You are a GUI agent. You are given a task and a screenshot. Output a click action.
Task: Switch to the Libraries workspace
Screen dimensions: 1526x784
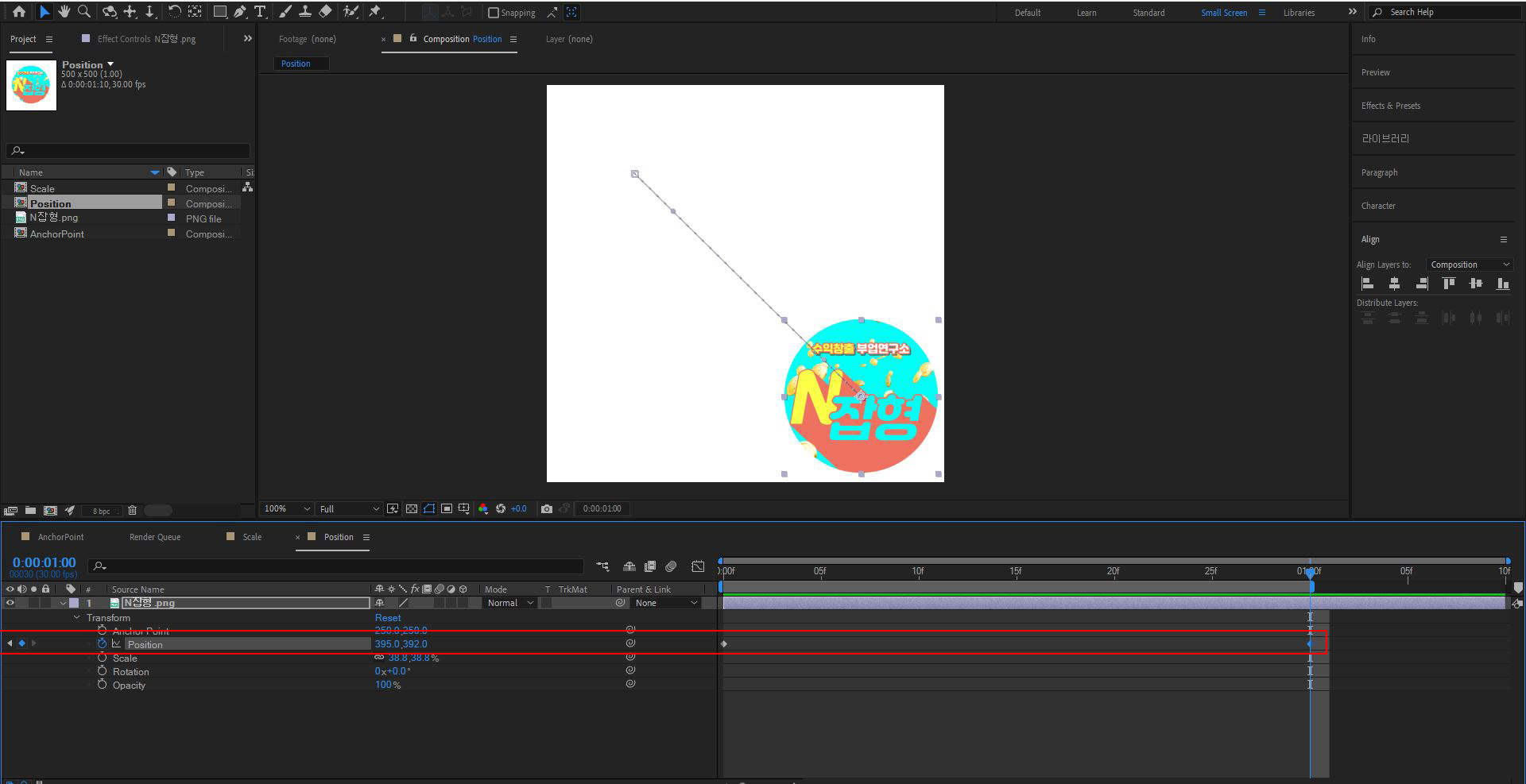point(1299,13)
